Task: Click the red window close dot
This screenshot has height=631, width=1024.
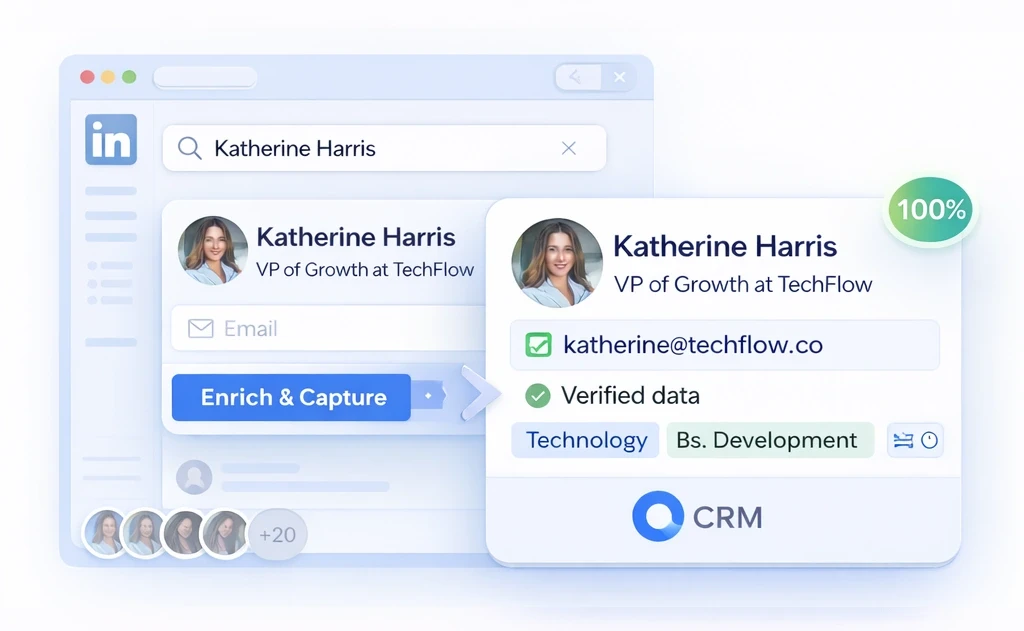Action: (88, 77)
